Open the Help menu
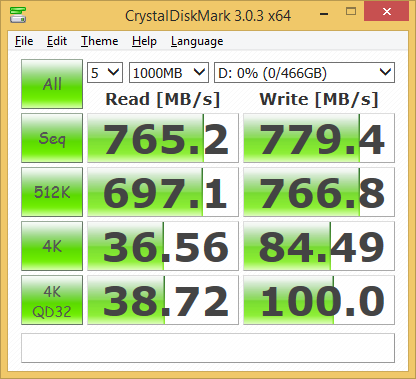The height and width of the screenshot is (379, 416). (x=144, y=41)
